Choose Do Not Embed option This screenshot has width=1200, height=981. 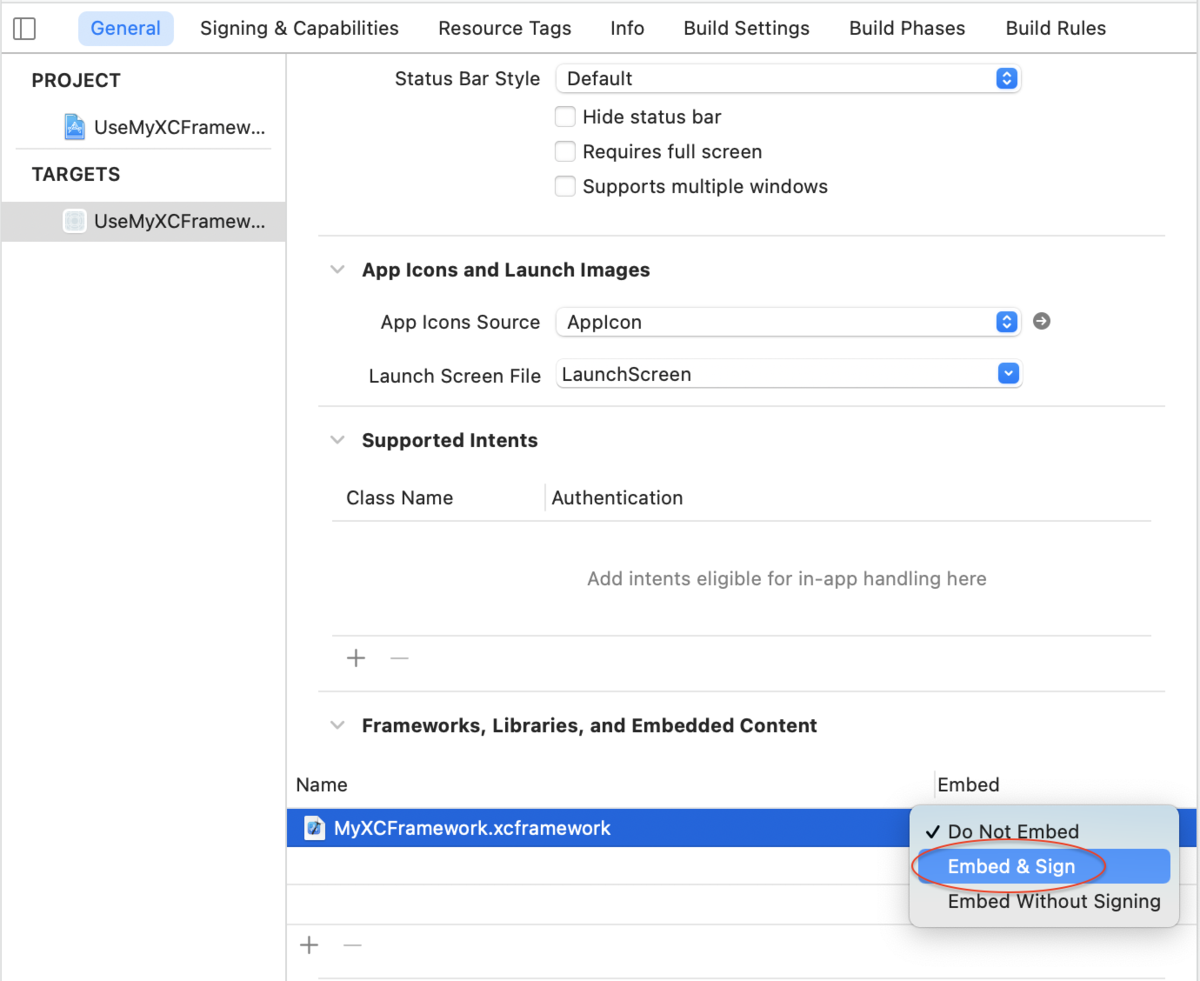point(1044,832)
